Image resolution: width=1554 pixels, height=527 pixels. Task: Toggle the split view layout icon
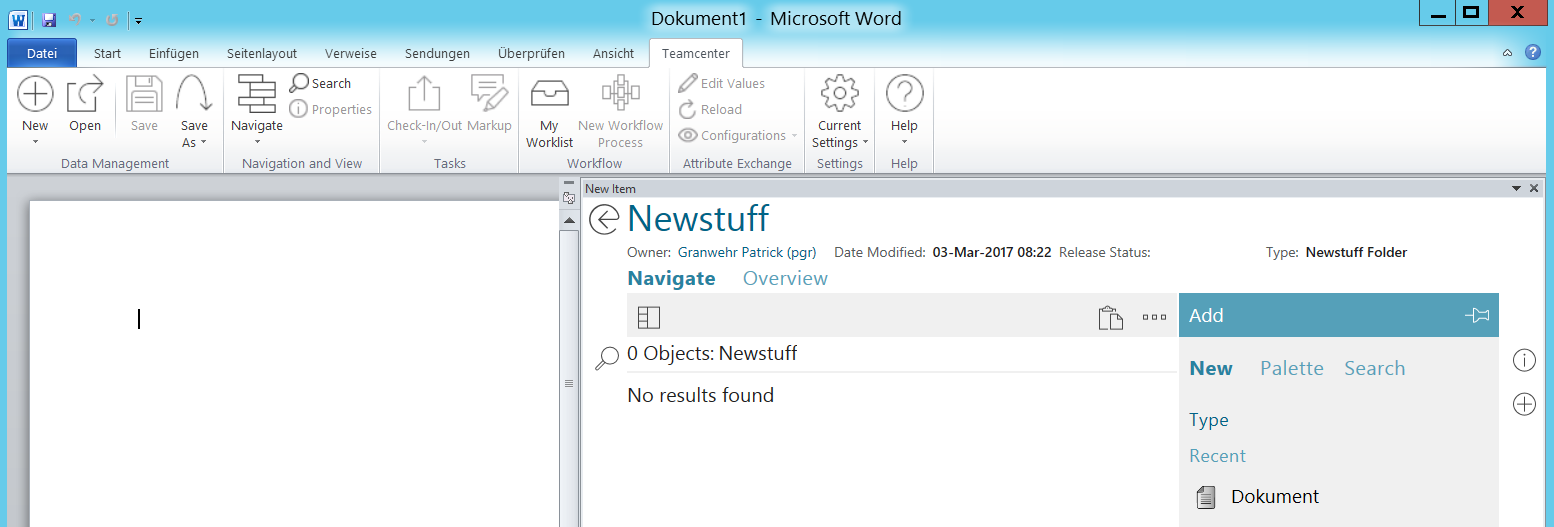pos(649,317)
